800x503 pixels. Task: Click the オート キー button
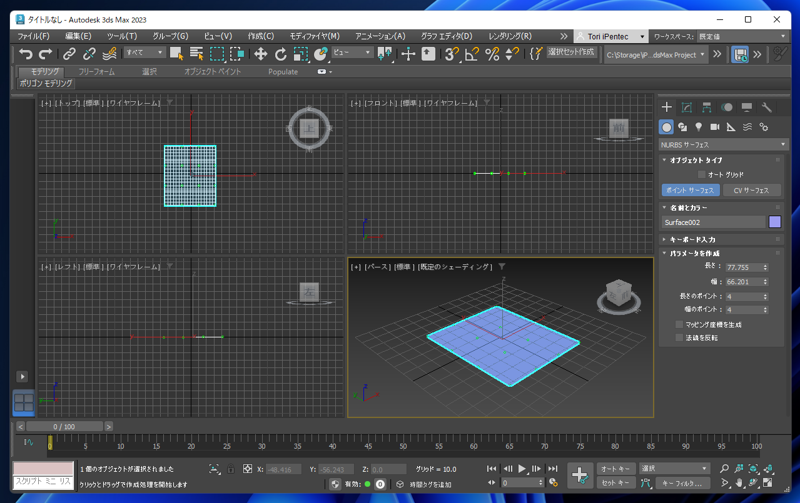(615, 468)
